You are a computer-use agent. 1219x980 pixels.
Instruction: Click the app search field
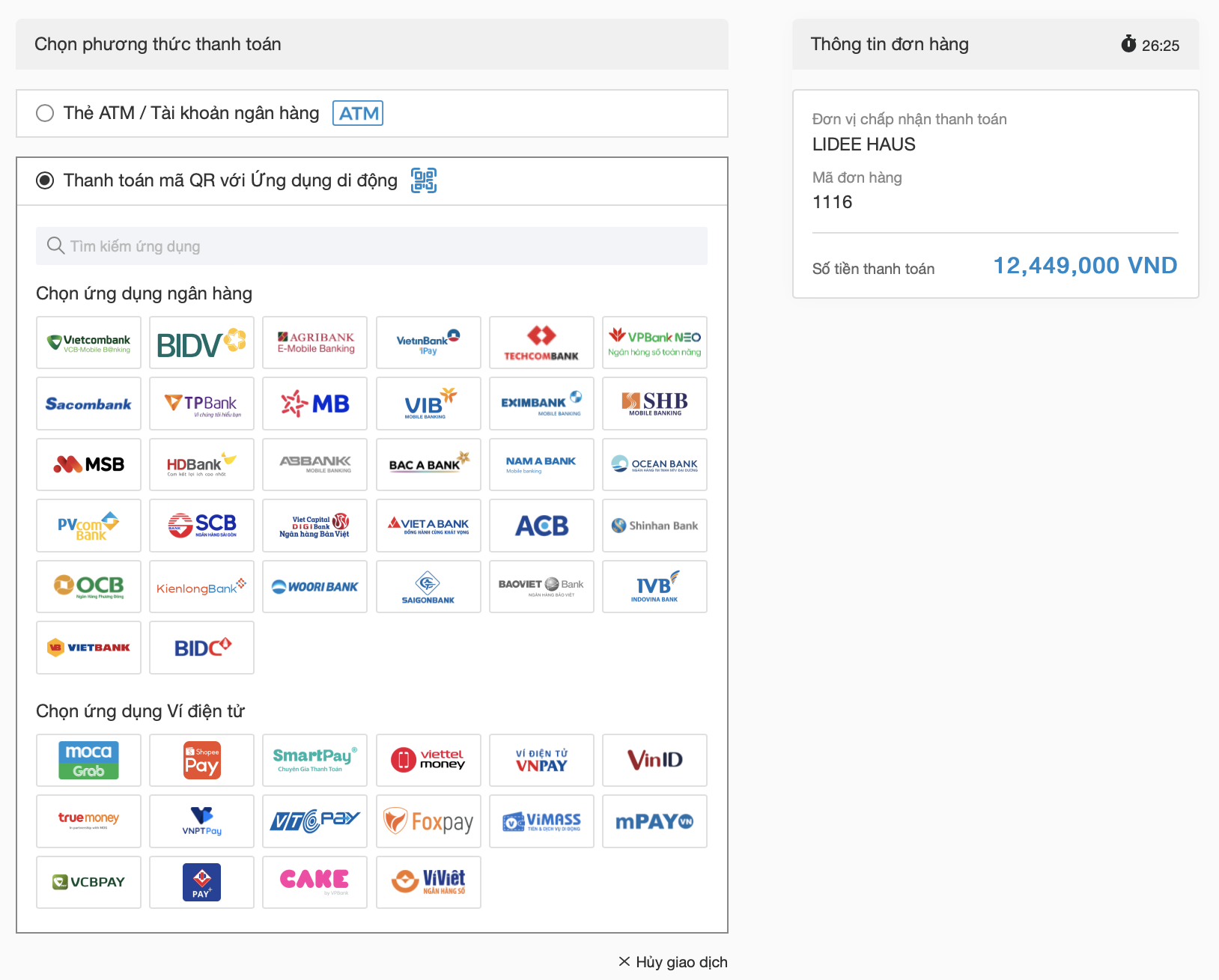click(x=371, y=246)
